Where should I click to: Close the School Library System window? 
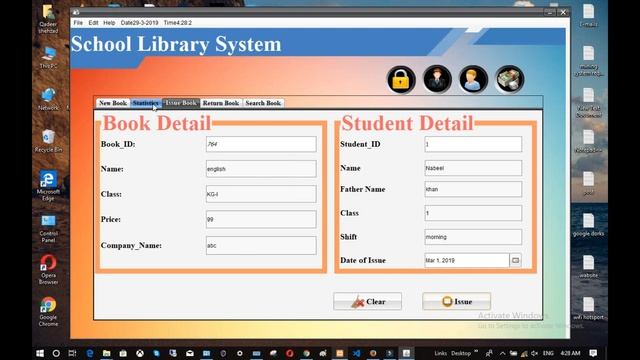563,13
